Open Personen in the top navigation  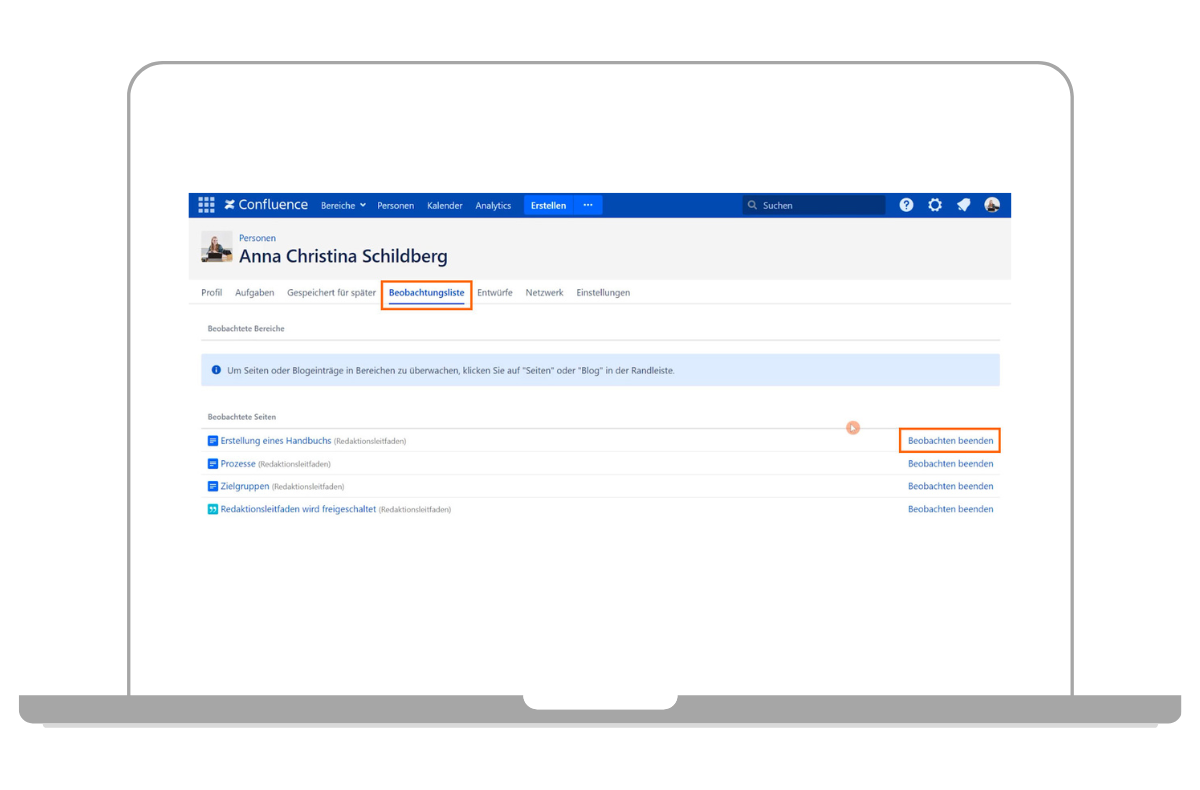[x=395, y=206]
